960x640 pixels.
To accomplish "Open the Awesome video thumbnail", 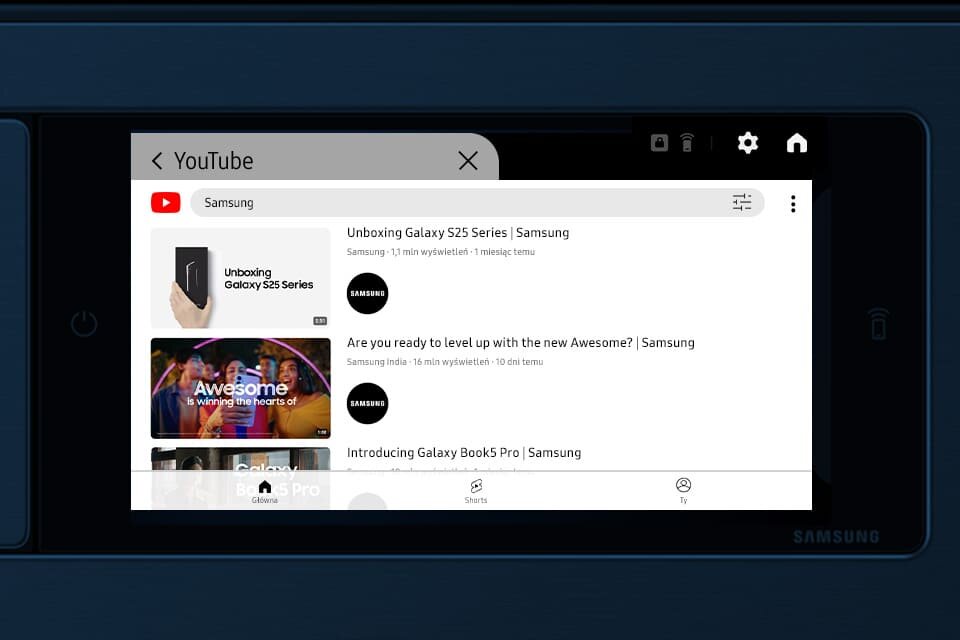I will 240,388.
